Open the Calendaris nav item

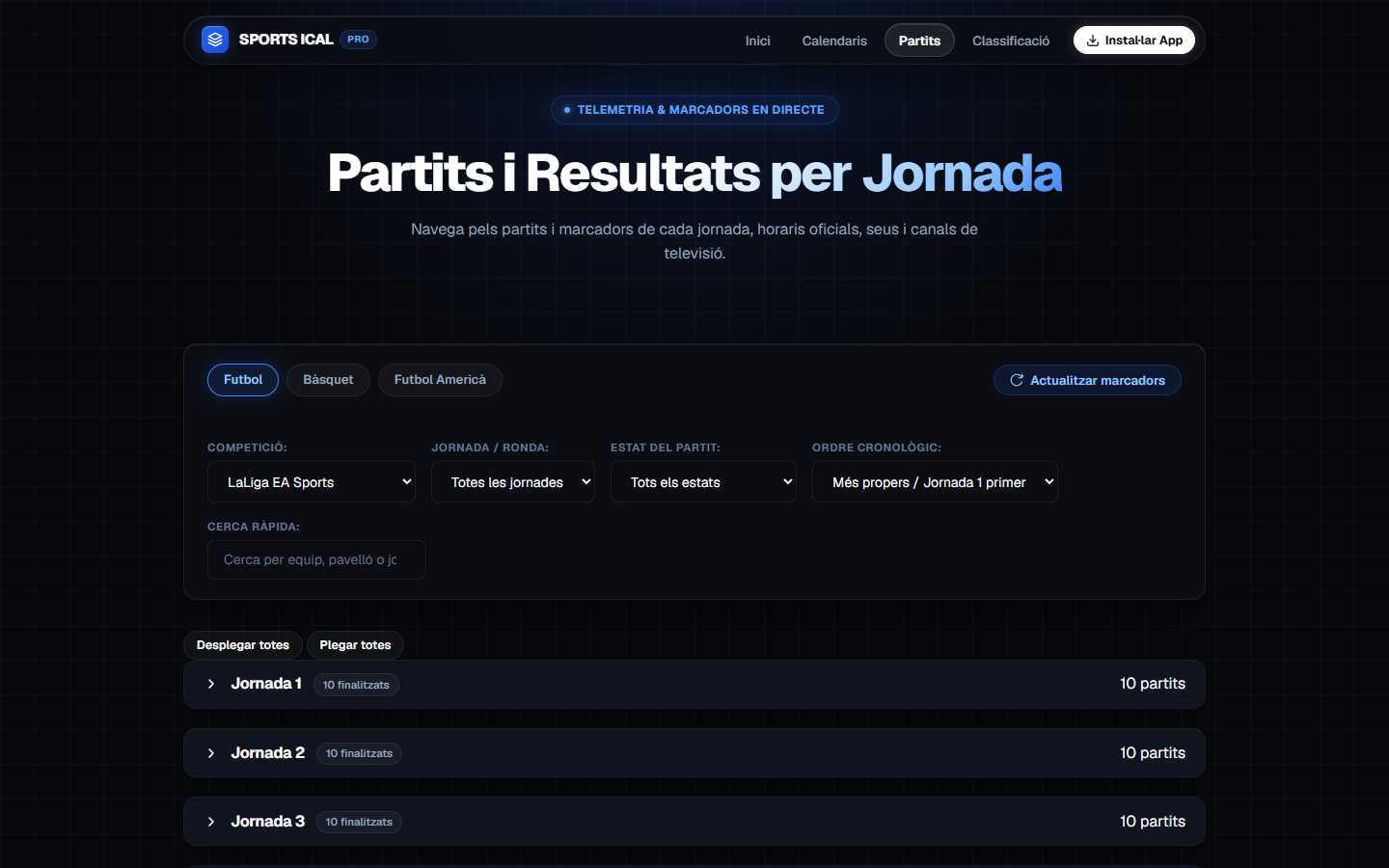834,41
